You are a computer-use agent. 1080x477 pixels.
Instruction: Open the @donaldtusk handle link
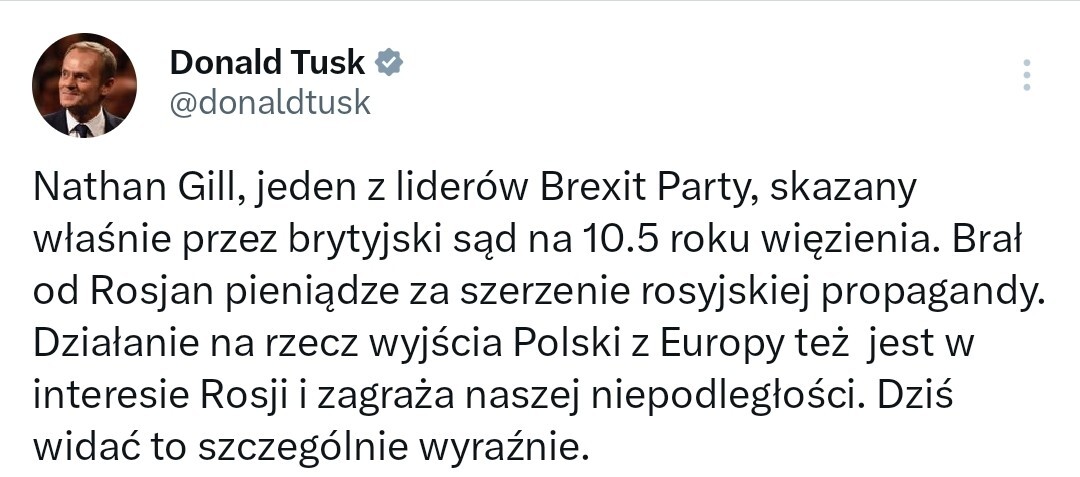tap(270, 102)
